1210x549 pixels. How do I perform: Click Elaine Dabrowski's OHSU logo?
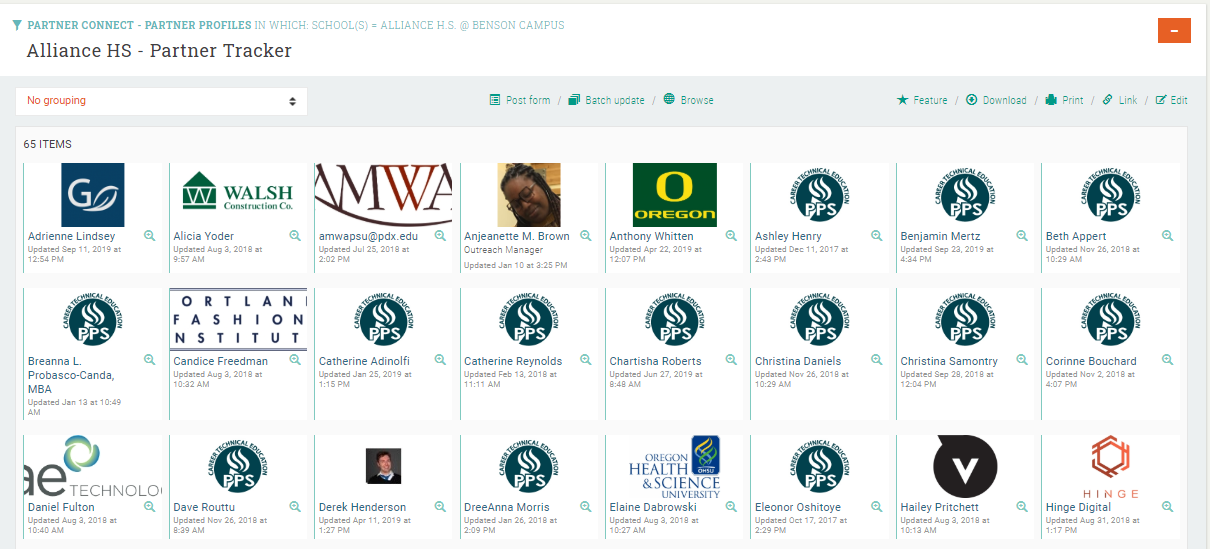point(675,467)
